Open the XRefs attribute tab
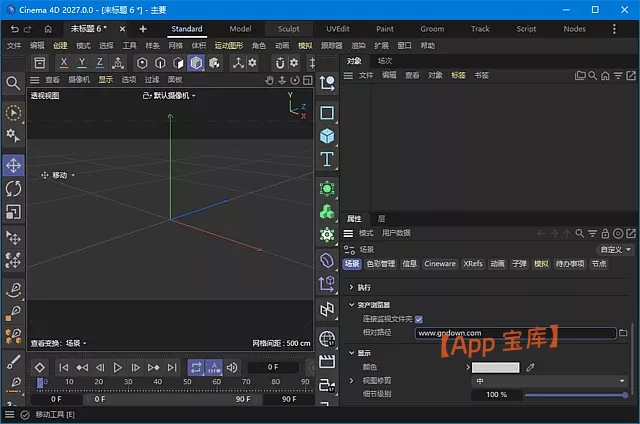Viewport: 640px width, 424px height. 473,264
